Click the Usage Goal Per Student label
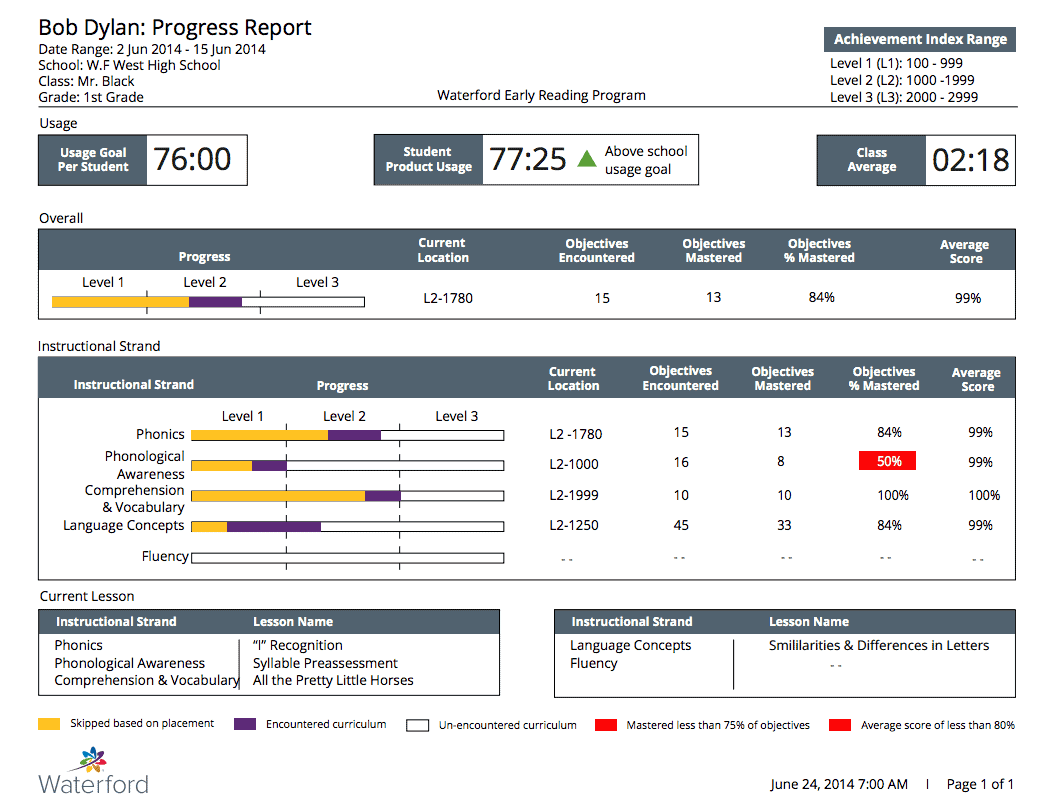This screenshot has height=802, width=1052. pos(93,160)
